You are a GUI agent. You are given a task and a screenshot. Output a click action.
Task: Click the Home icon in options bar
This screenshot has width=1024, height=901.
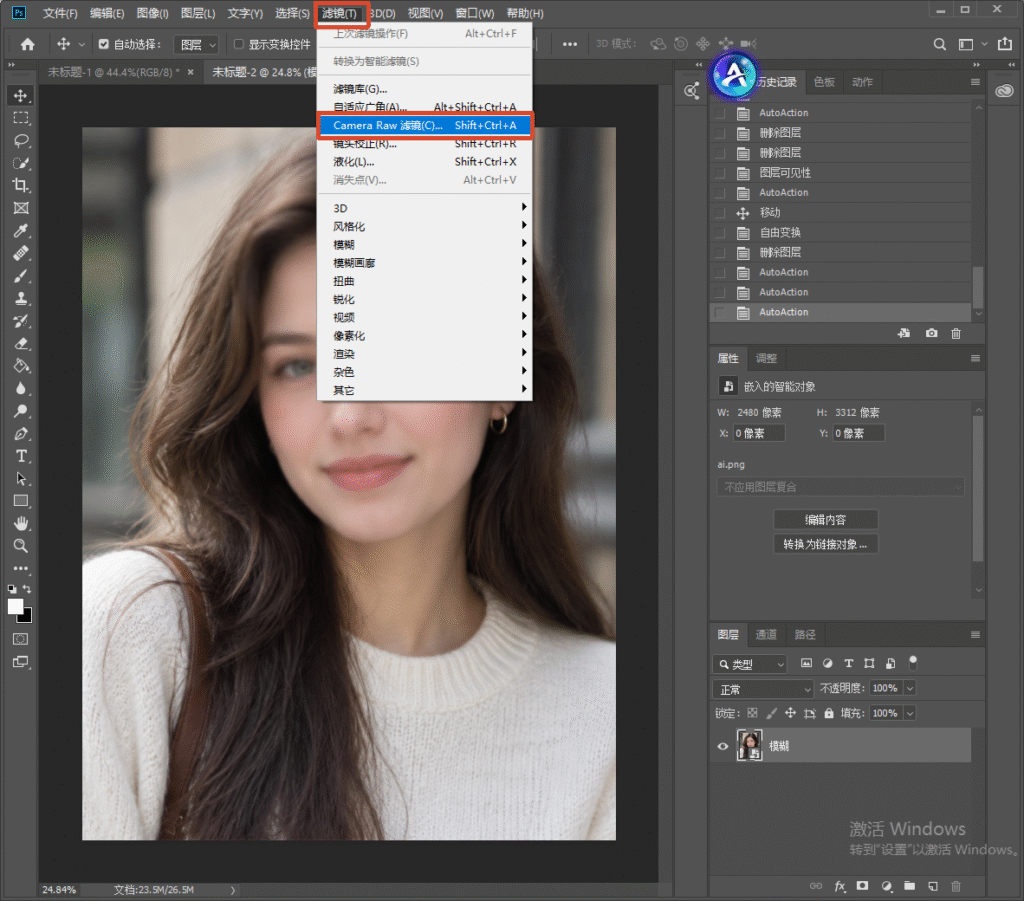[27, 44]
